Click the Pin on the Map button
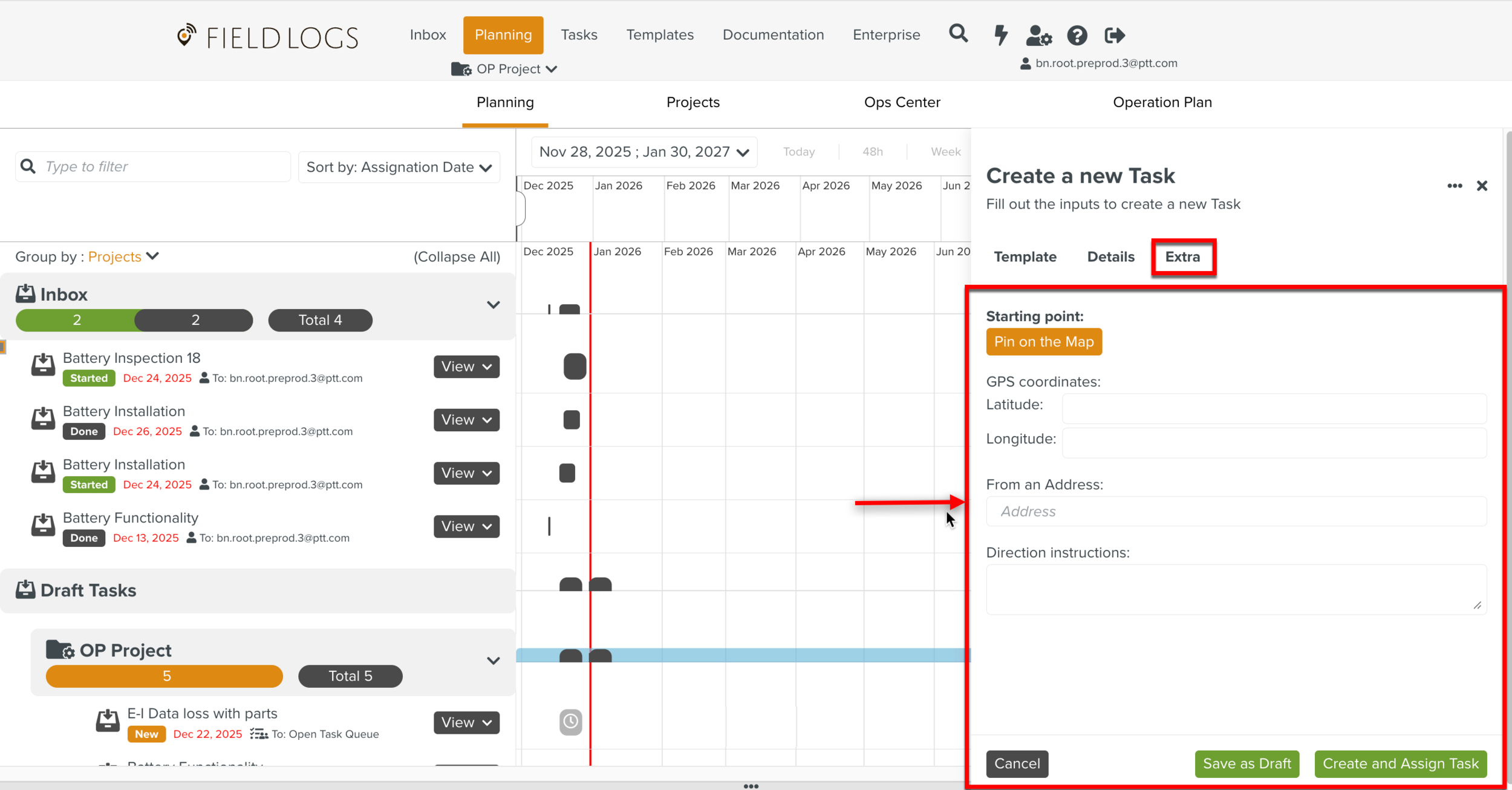1512x790 pixels. [x=1043, y=342]
